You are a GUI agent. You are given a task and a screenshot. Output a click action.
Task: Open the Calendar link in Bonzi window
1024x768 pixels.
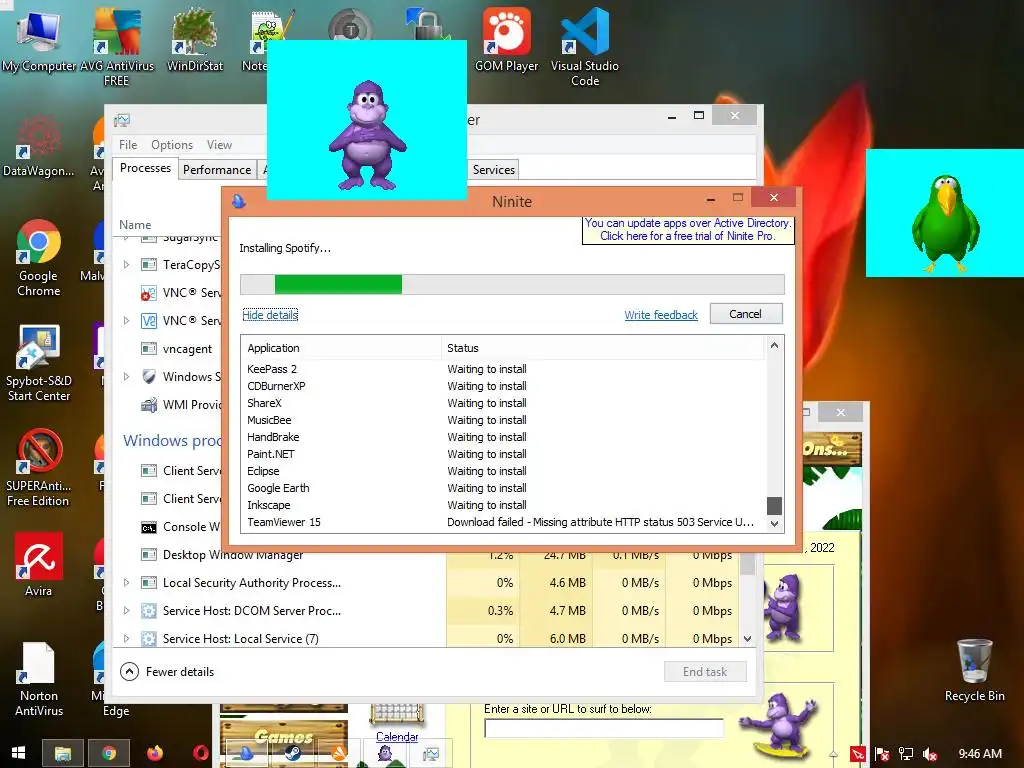(397, 737)
